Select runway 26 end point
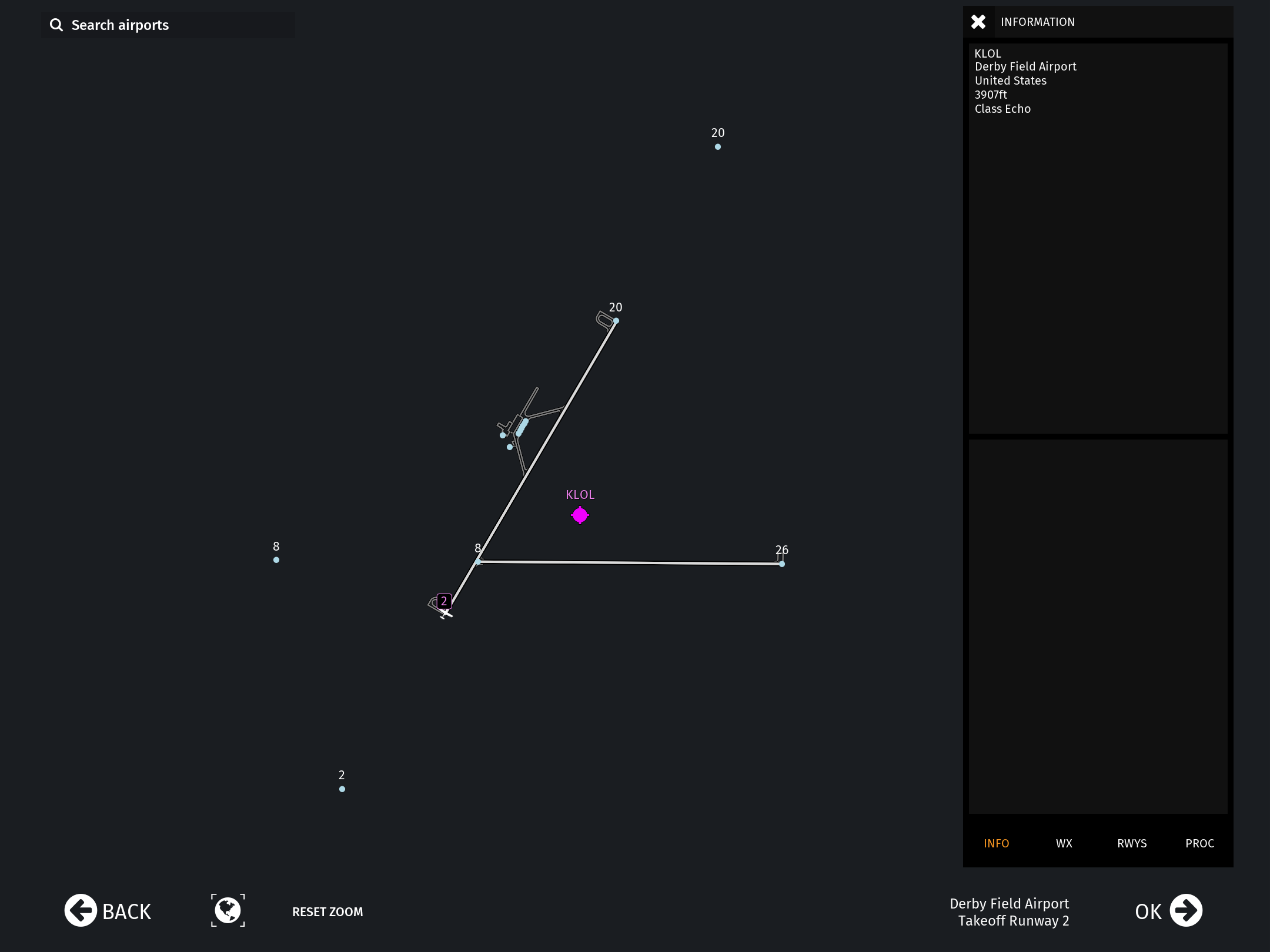This screenshot has width=1270, height=952. [782, 564]
